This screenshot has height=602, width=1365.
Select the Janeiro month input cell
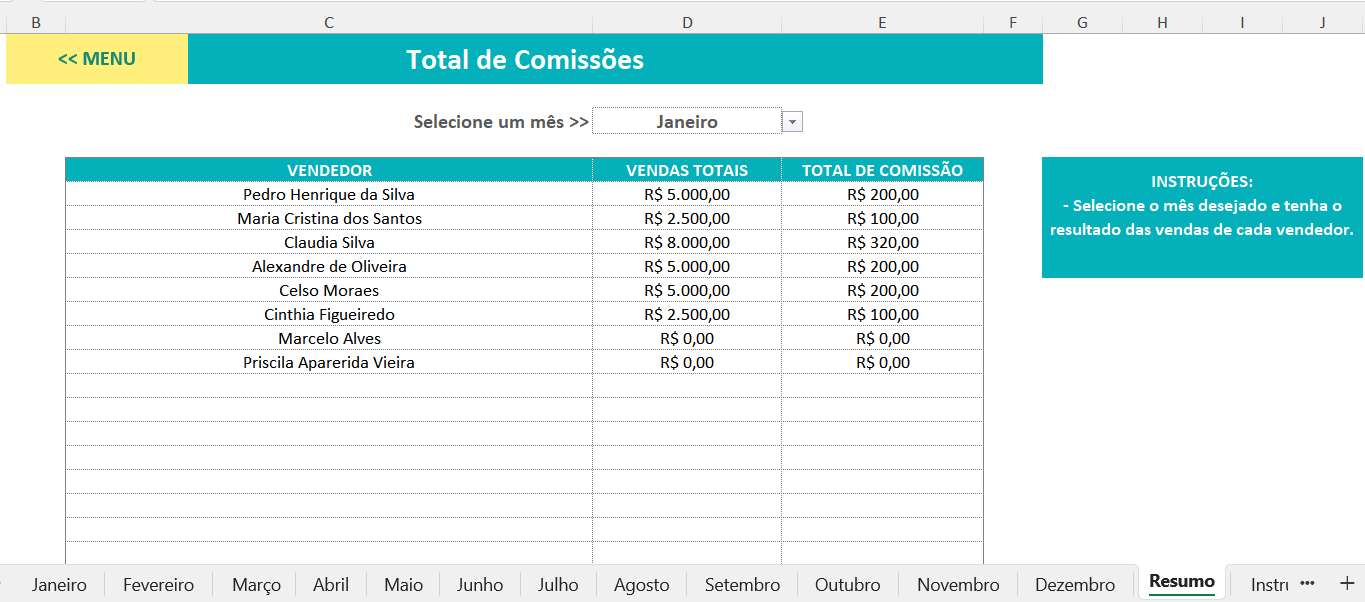tap(687, 122)
